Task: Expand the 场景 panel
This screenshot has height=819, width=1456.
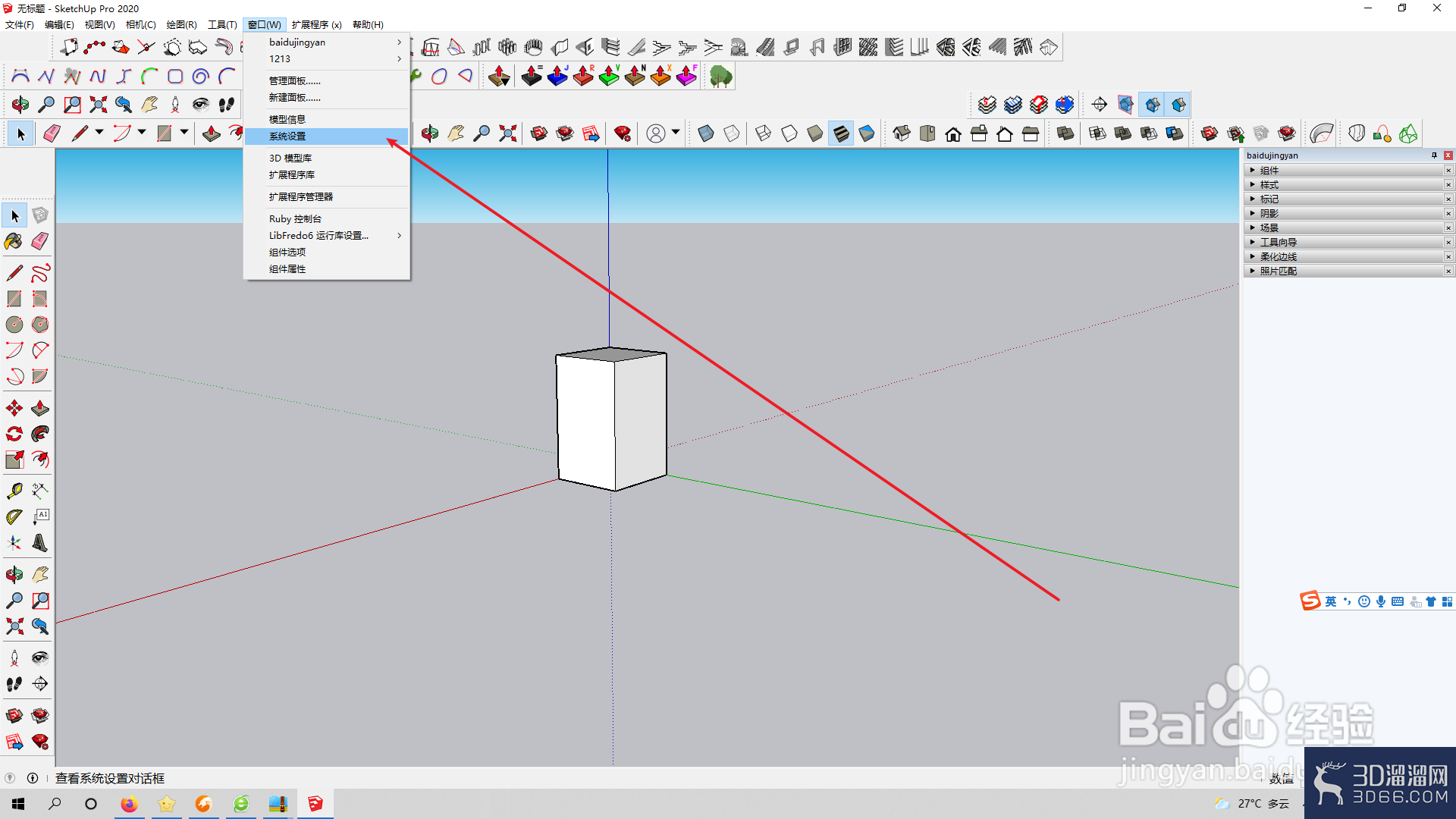Action: click(1252, 228)
